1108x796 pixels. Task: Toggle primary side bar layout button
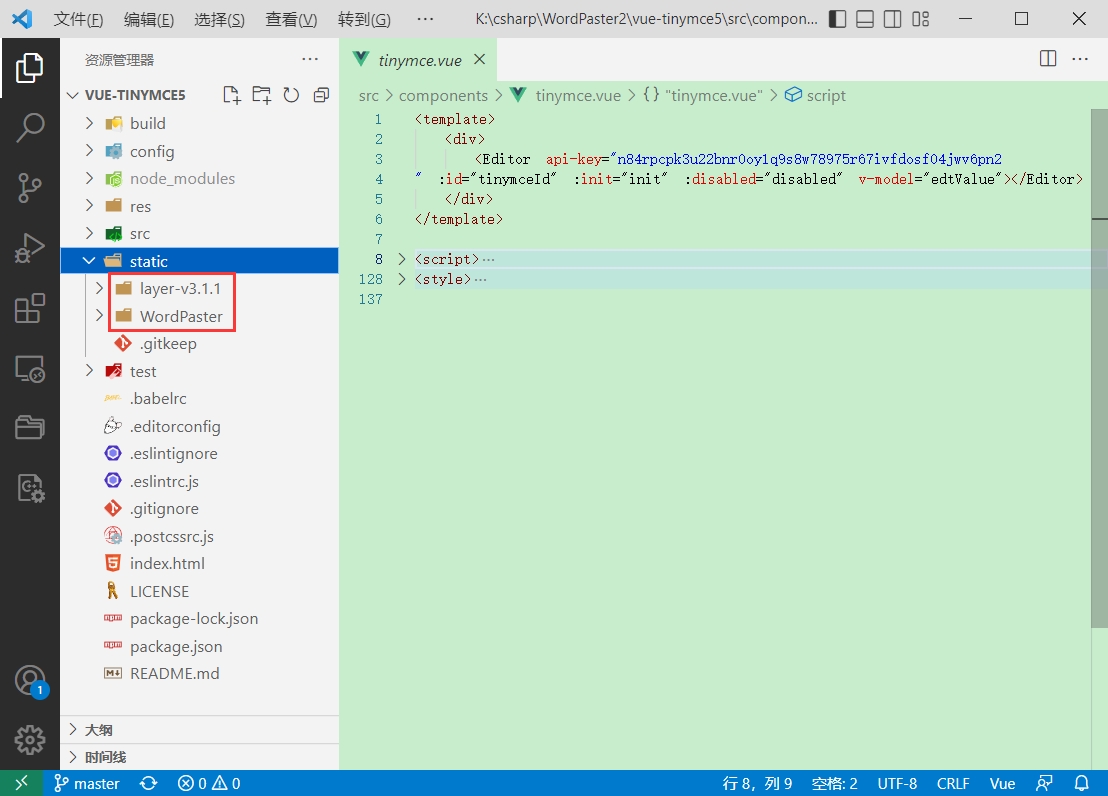pyautogui.click(x=838, y=19)
